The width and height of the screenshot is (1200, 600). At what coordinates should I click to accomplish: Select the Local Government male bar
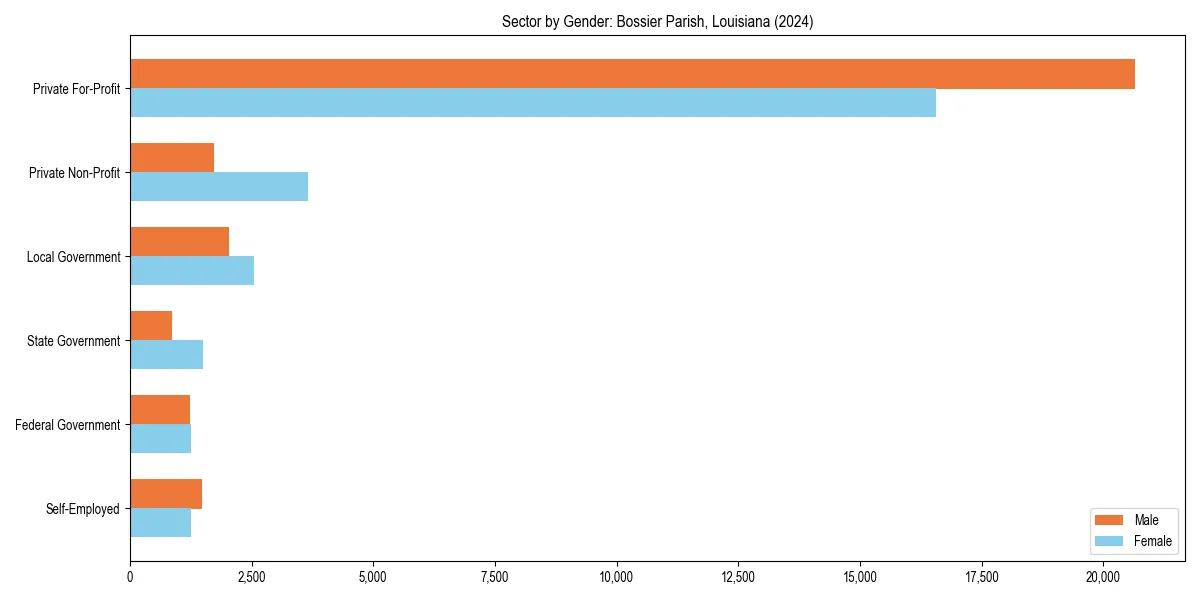[x=180, y=239]
